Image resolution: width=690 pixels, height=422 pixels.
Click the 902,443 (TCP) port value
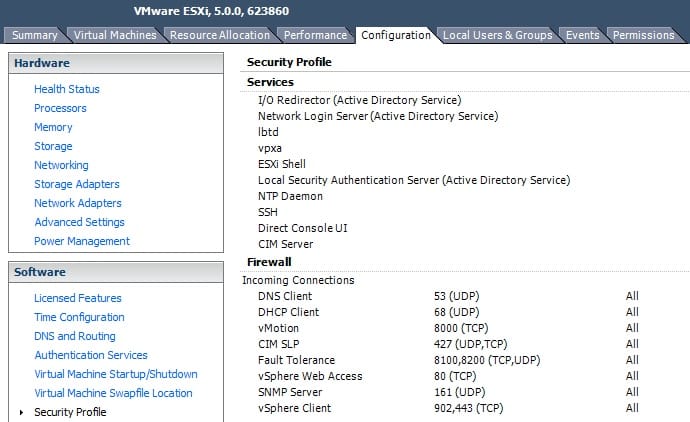(468, 408)
